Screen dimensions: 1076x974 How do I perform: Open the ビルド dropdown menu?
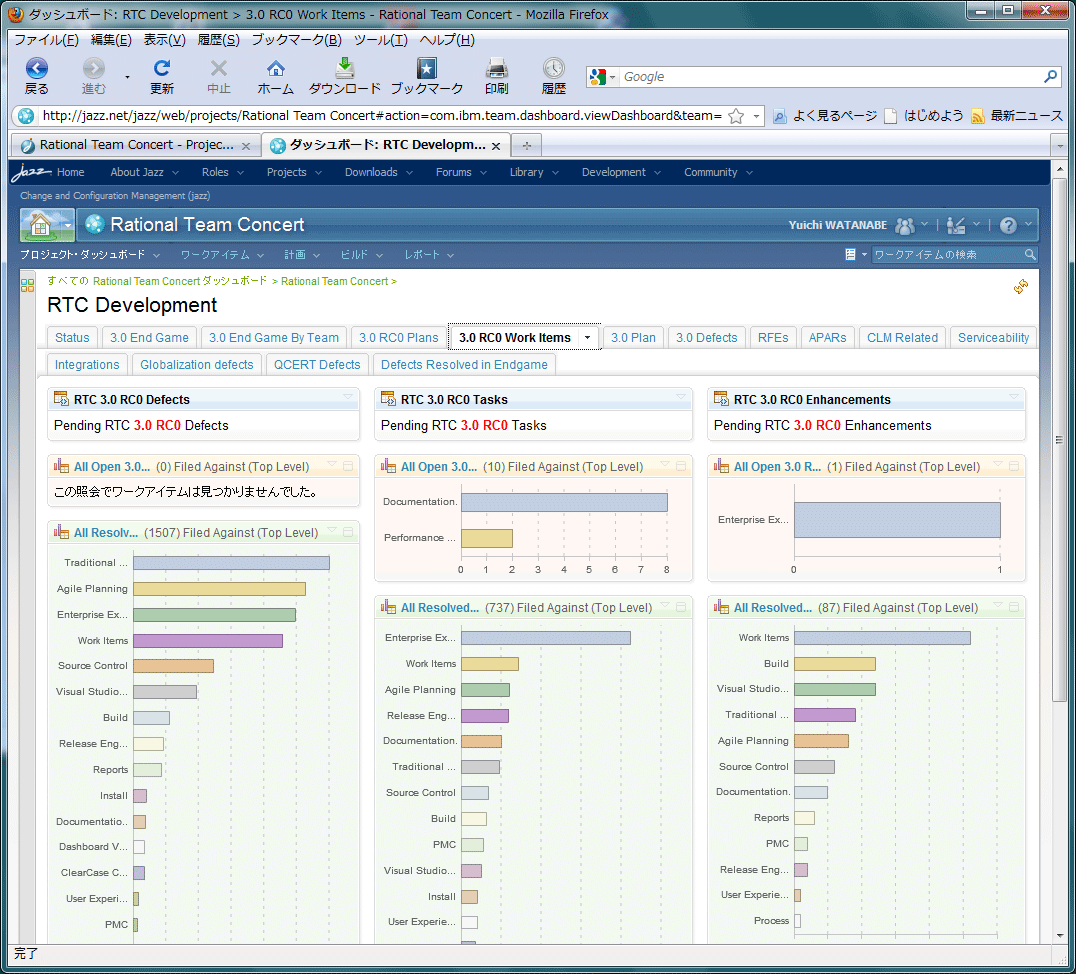[362, 255]
